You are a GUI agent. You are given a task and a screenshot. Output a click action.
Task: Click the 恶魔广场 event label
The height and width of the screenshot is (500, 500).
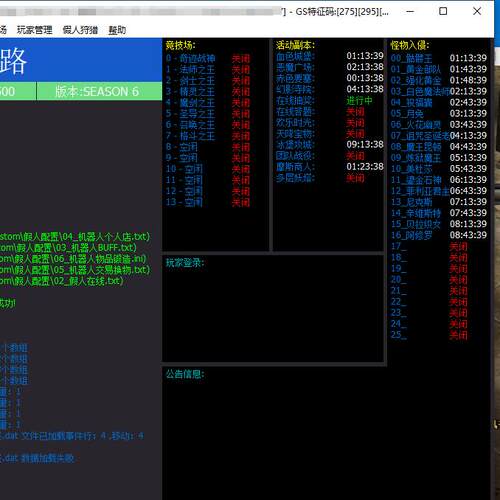point(295,68)
